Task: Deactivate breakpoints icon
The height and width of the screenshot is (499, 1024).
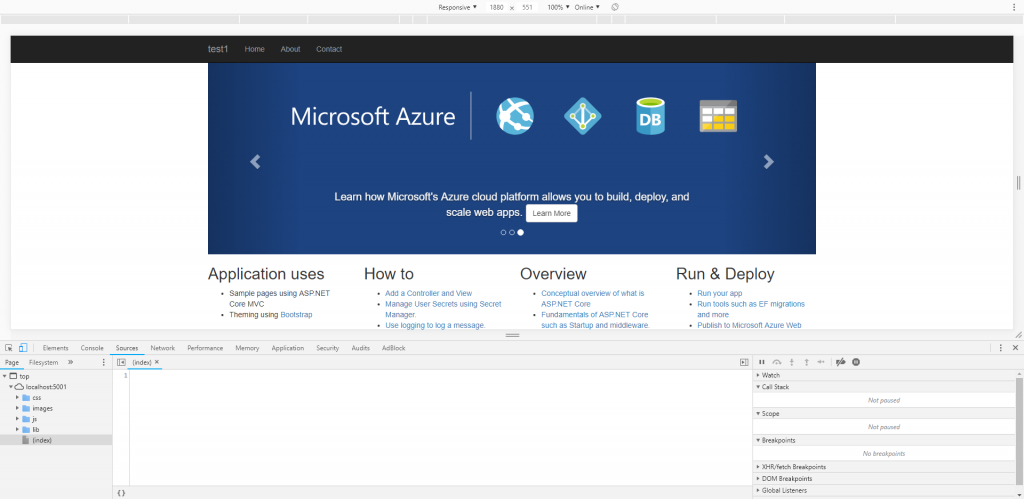Action: [x=841, y=362]
